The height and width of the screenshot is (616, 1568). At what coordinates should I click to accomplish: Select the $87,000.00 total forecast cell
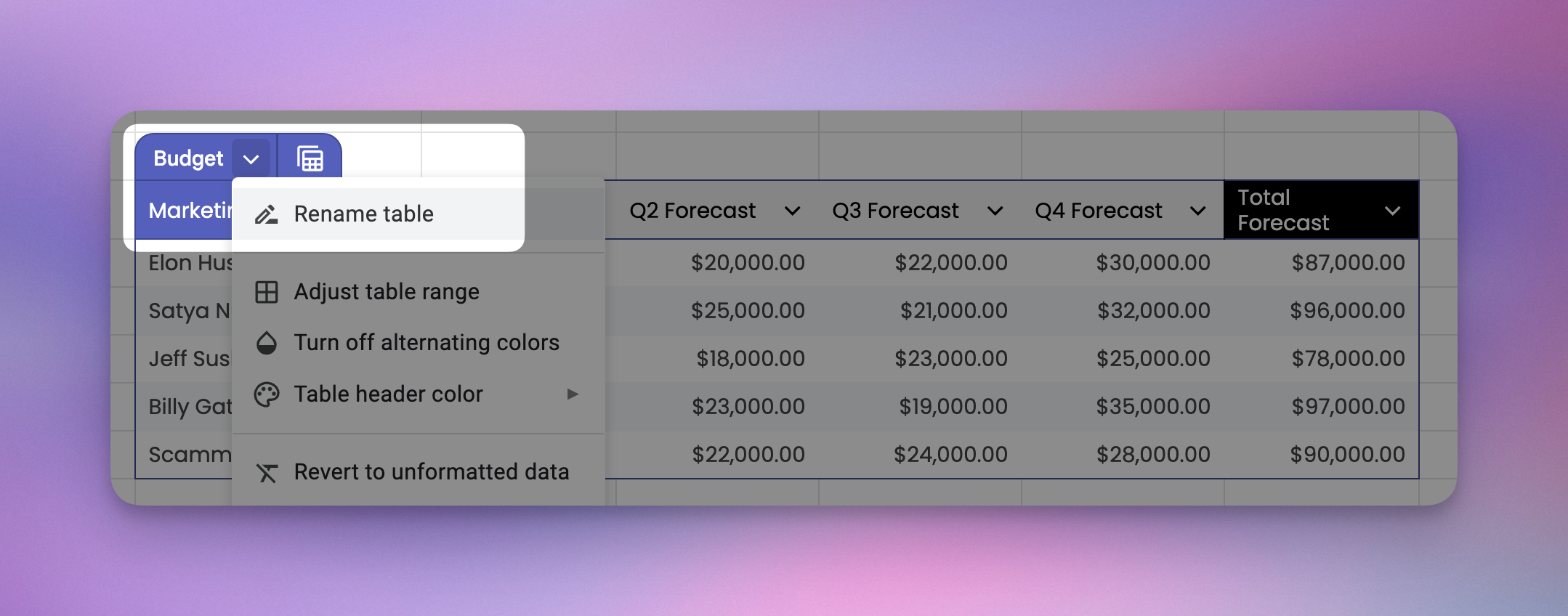point(1347,263)
